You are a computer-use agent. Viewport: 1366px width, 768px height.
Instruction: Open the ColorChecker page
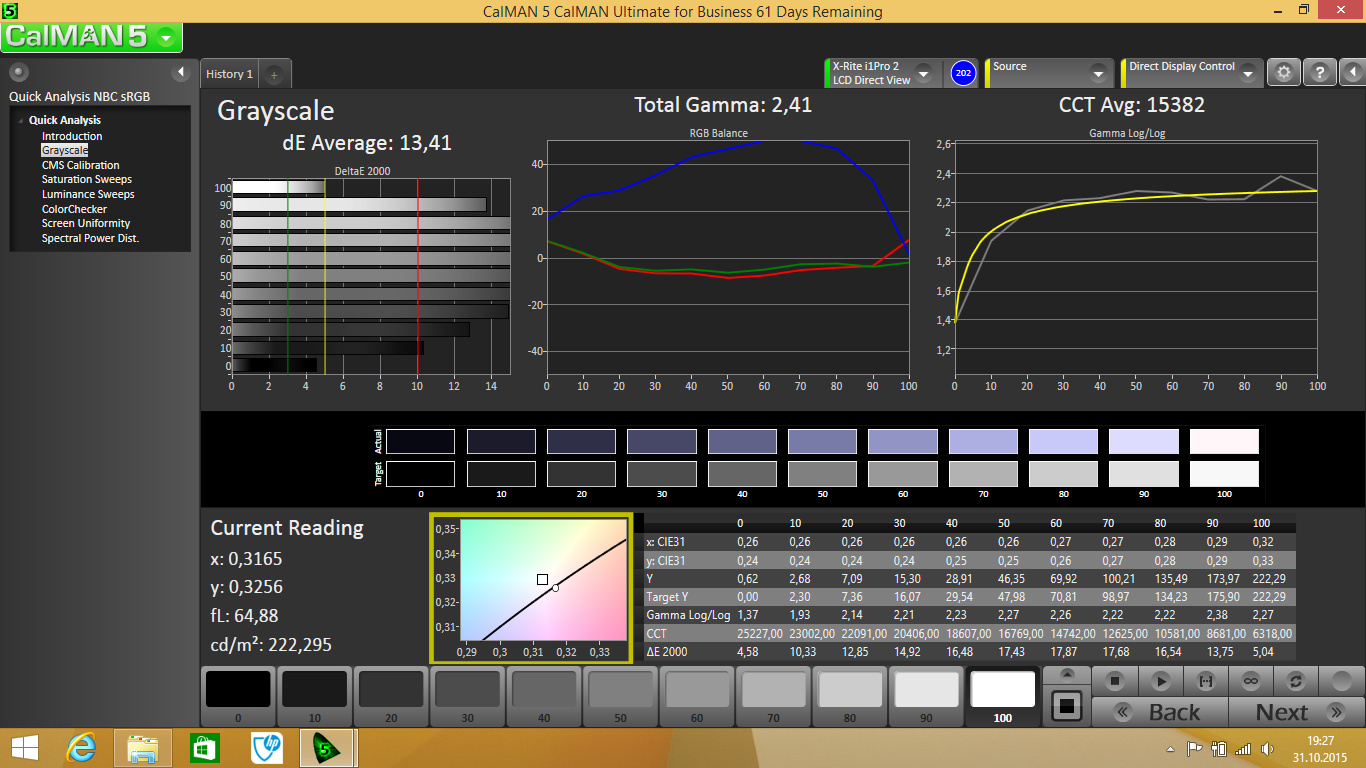(74, 209)
